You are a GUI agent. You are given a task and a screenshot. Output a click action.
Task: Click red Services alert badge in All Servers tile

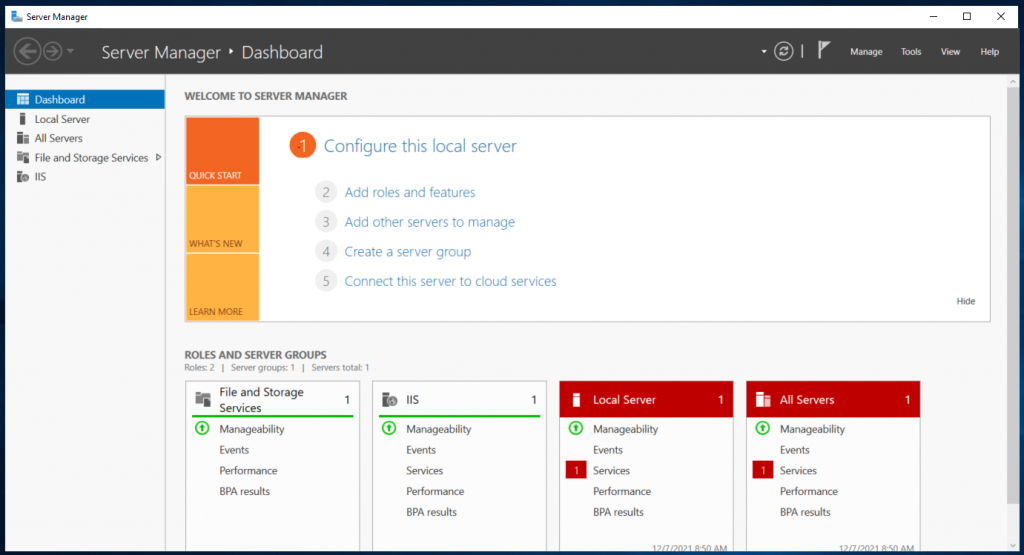click(763, 470)
